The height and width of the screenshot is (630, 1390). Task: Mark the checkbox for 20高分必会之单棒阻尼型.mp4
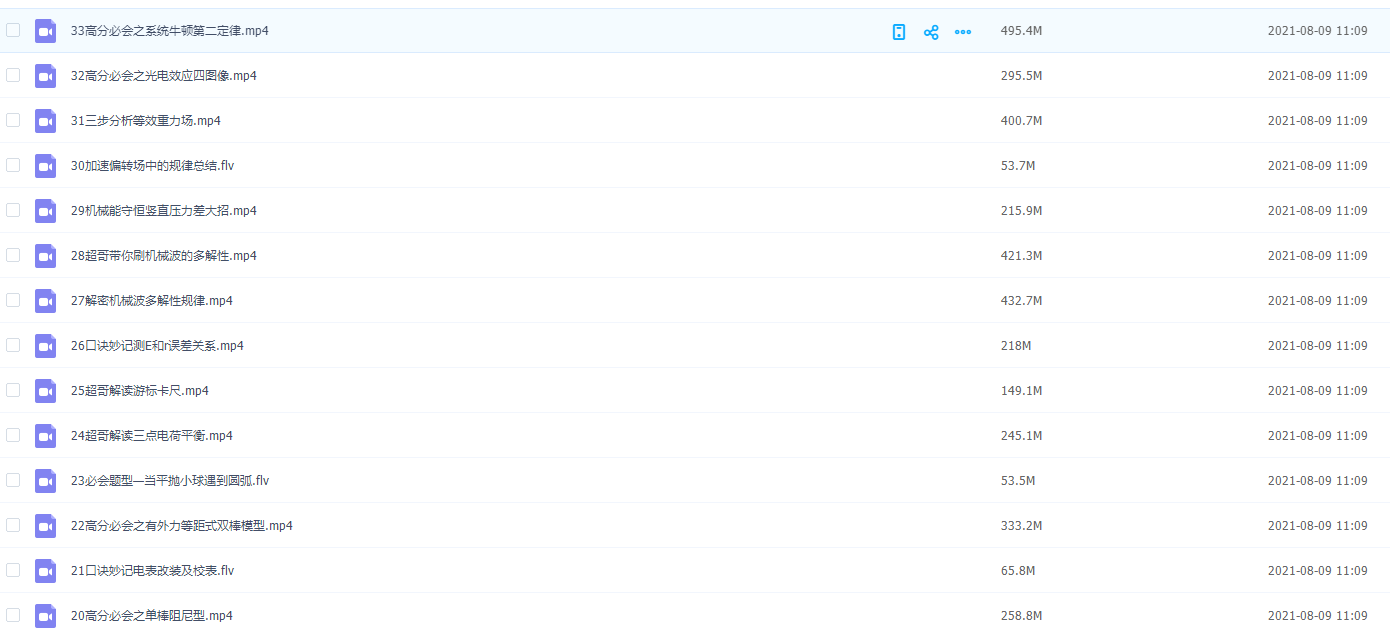13,615
